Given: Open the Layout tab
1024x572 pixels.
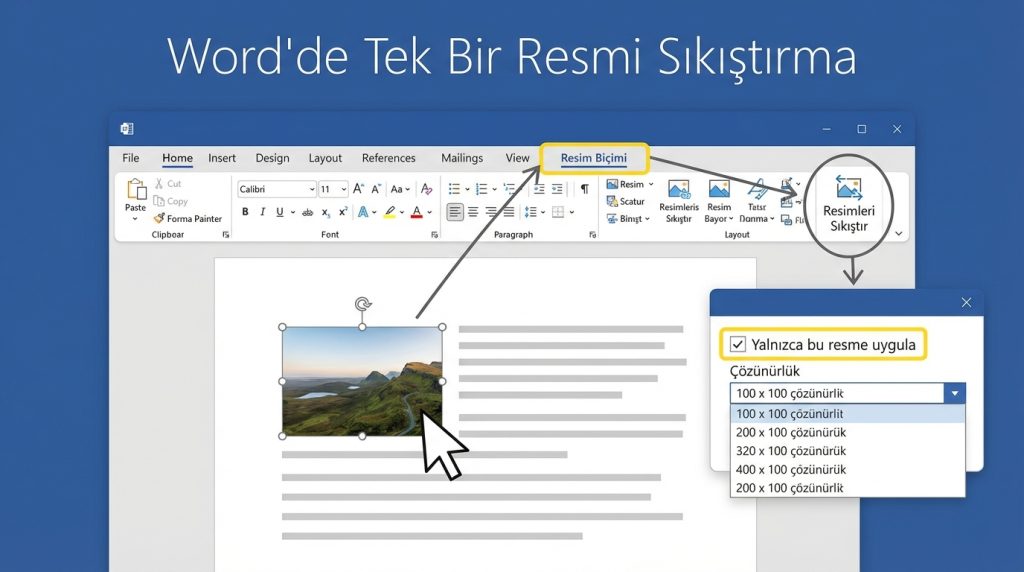Looking at the screenshot, I should pyautogui.click(x=325, y=158).
